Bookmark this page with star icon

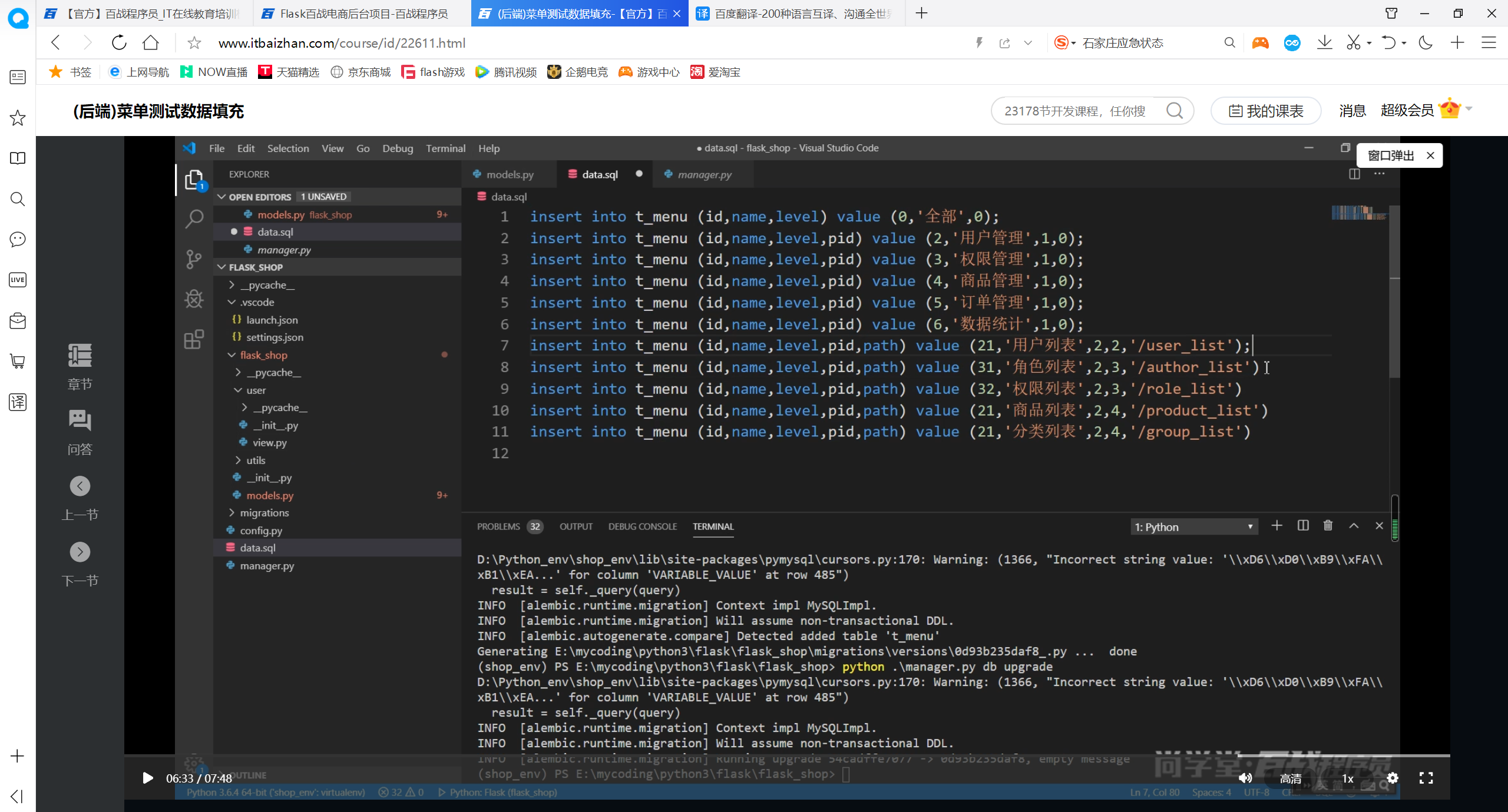pos(194,43)
